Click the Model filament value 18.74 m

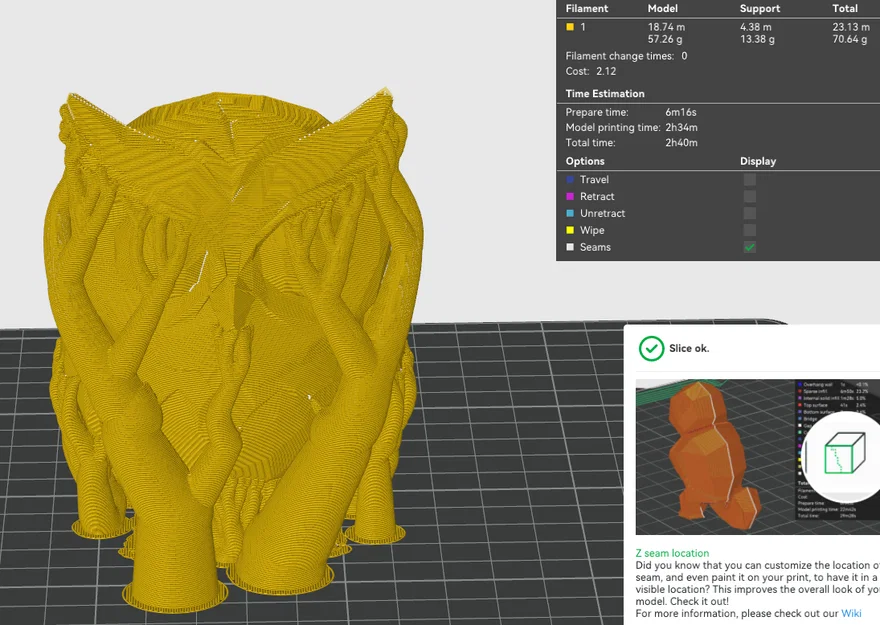(x=666, y=27)
